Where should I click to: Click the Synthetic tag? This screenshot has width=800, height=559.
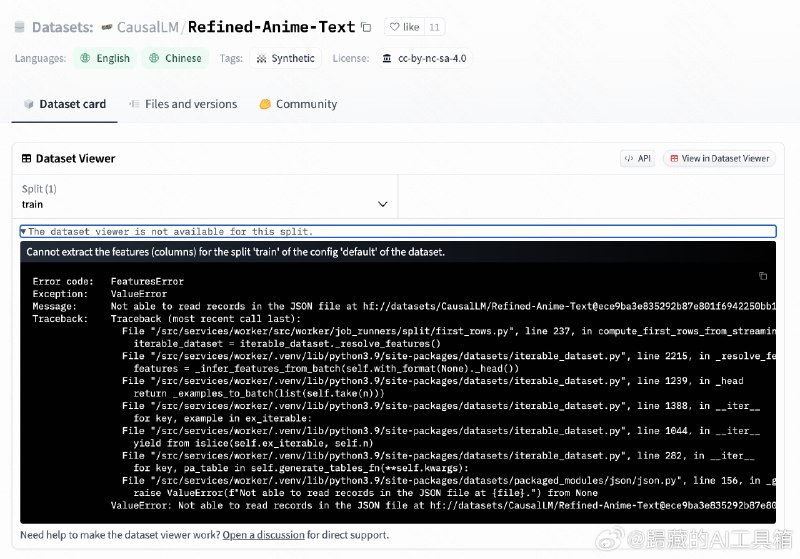(x=285, y=58)
